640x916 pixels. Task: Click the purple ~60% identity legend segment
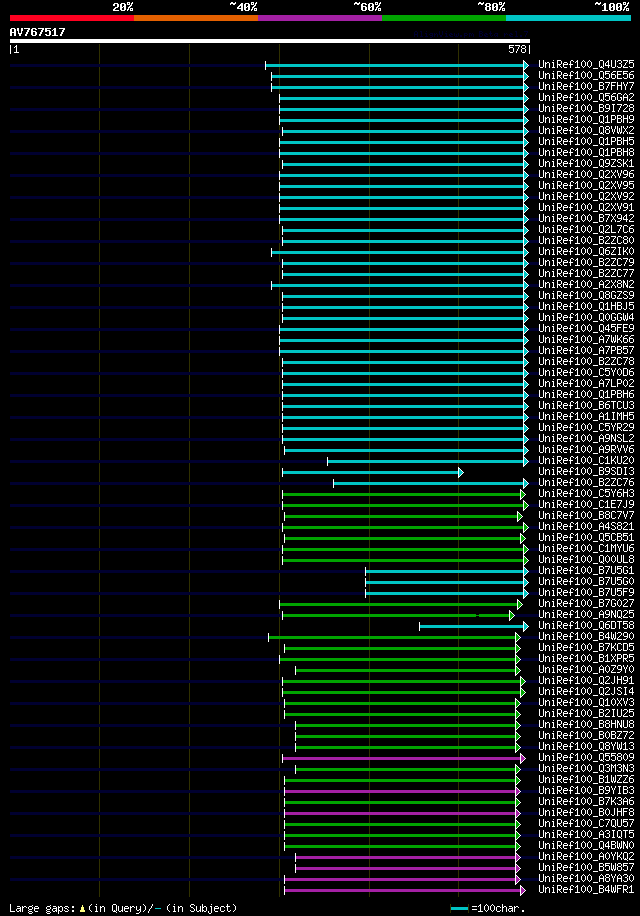click(x=320, y=18)
